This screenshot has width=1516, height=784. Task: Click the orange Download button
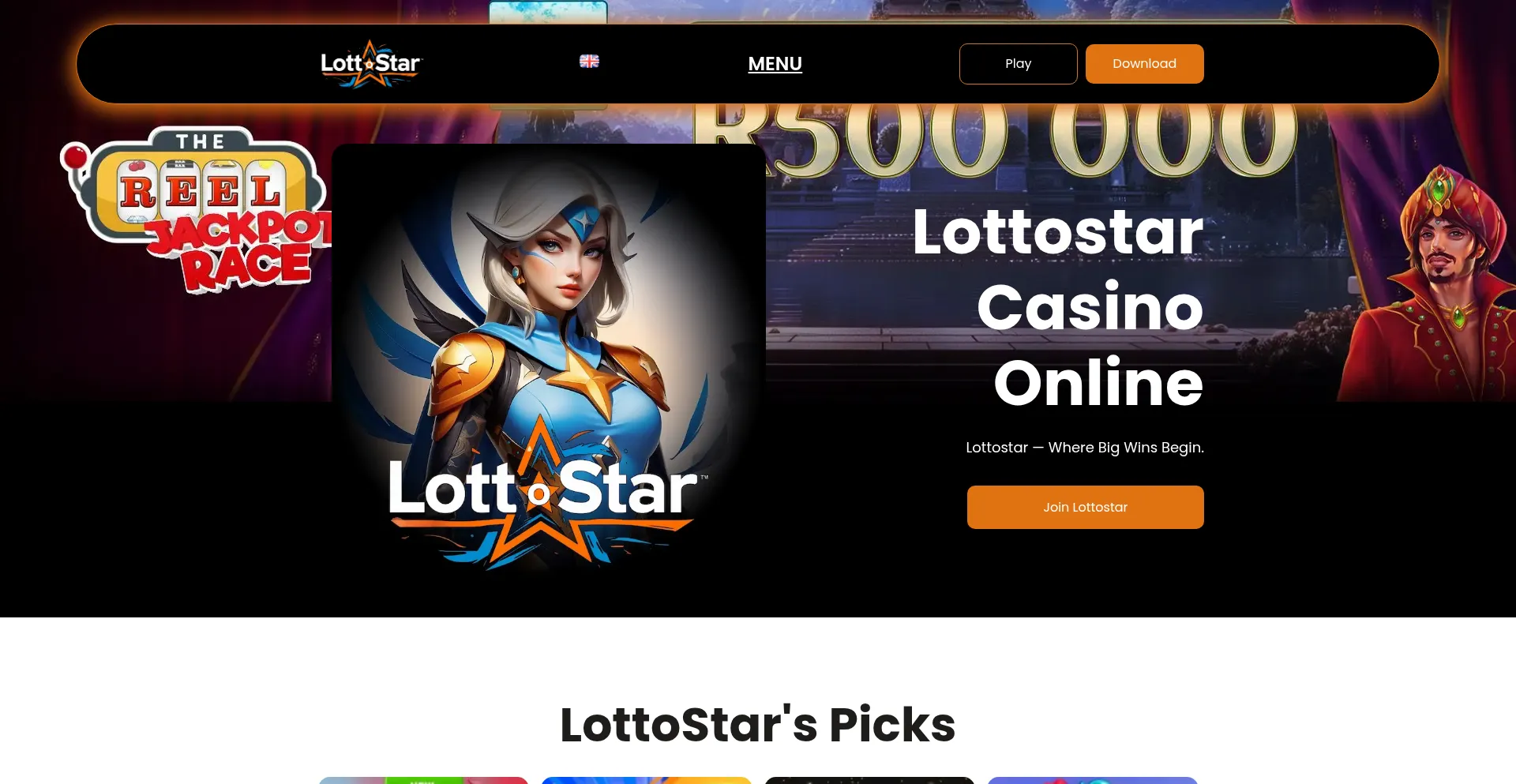(x=1144, y=64)
